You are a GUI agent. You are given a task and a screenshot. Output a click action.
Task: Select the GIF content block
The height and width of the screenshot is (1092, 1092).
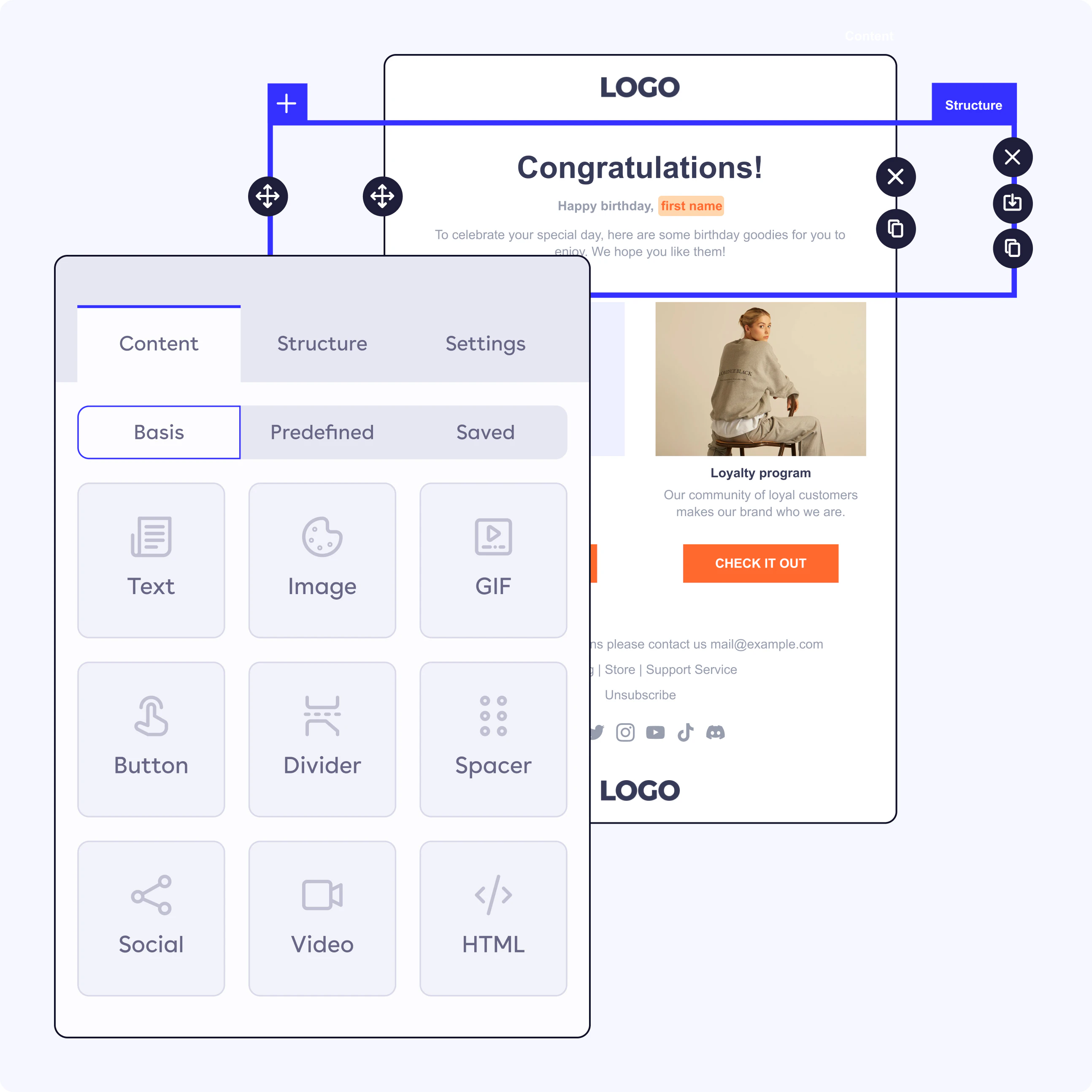point(493,554)
